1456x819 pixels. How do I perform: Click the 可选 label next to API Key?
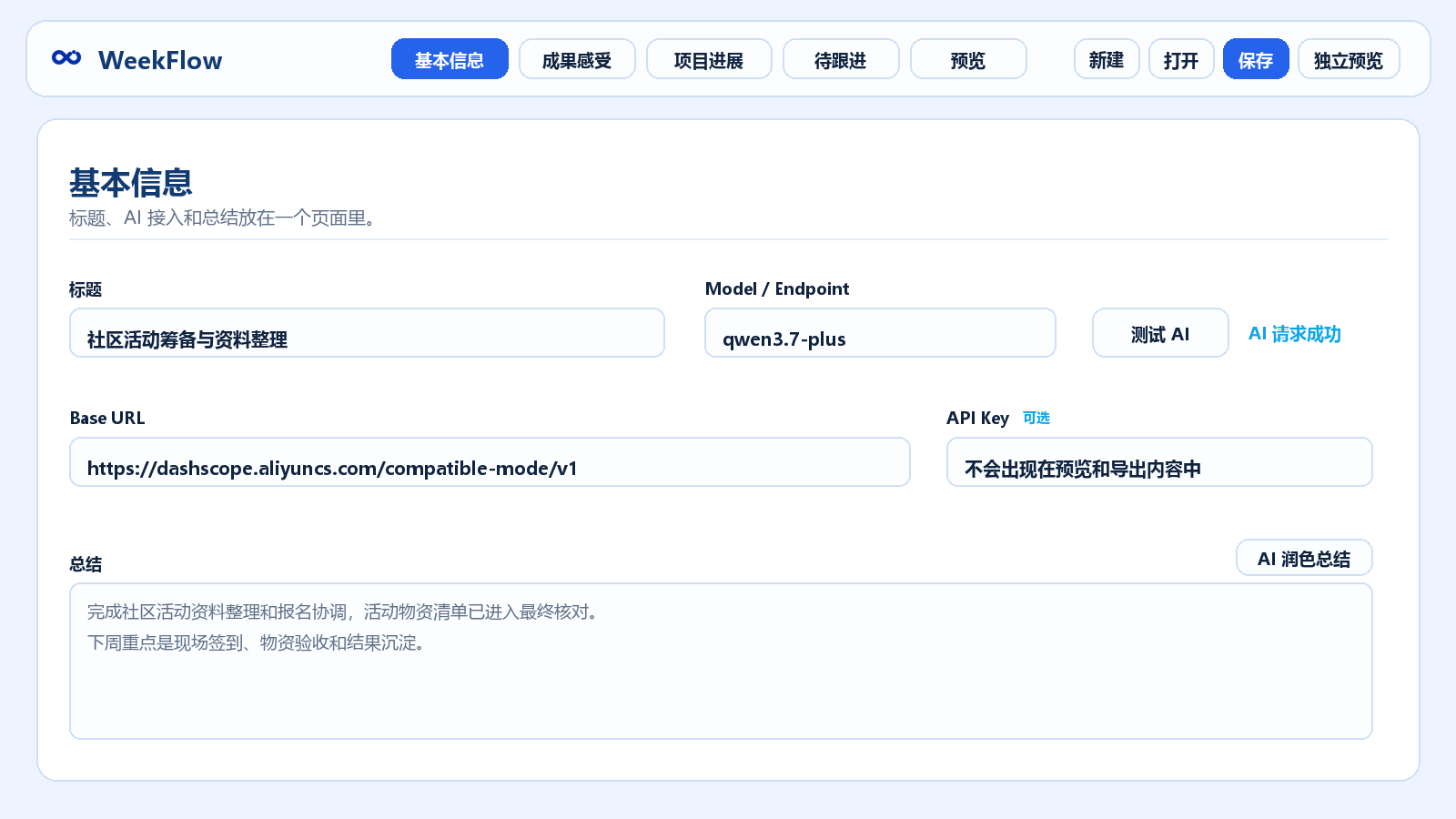[x=1036, y=418]
